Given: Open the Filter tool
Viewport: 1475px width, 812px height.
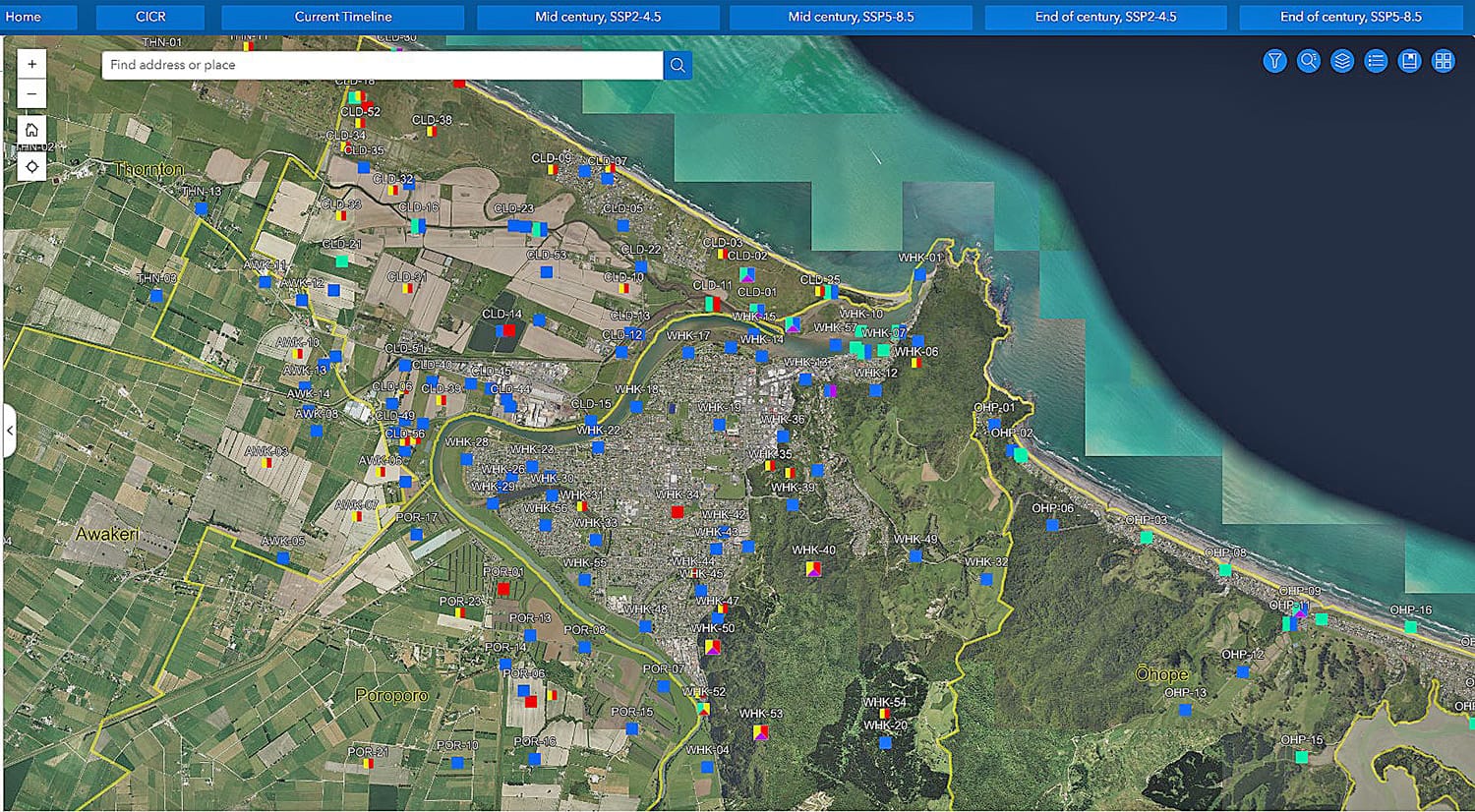Looking at the screenshot, I should 1274,61.
